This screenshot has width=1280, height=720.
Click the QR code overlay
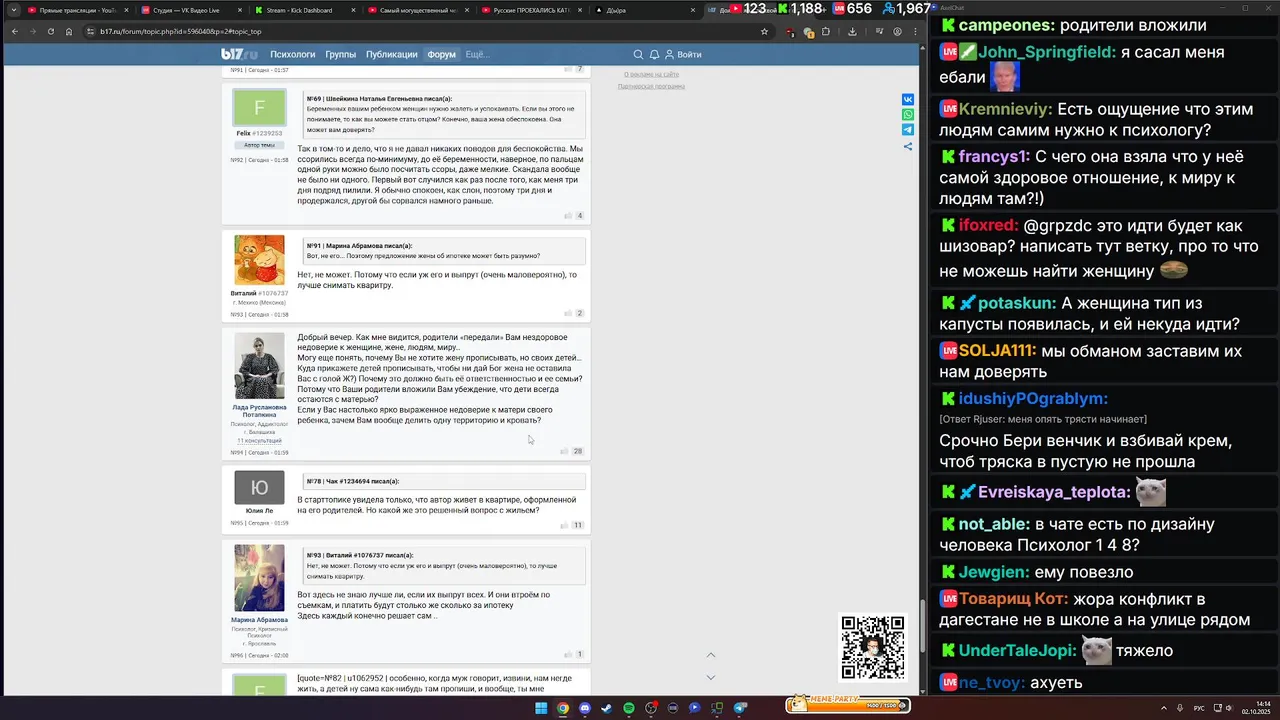click(873, 647)
